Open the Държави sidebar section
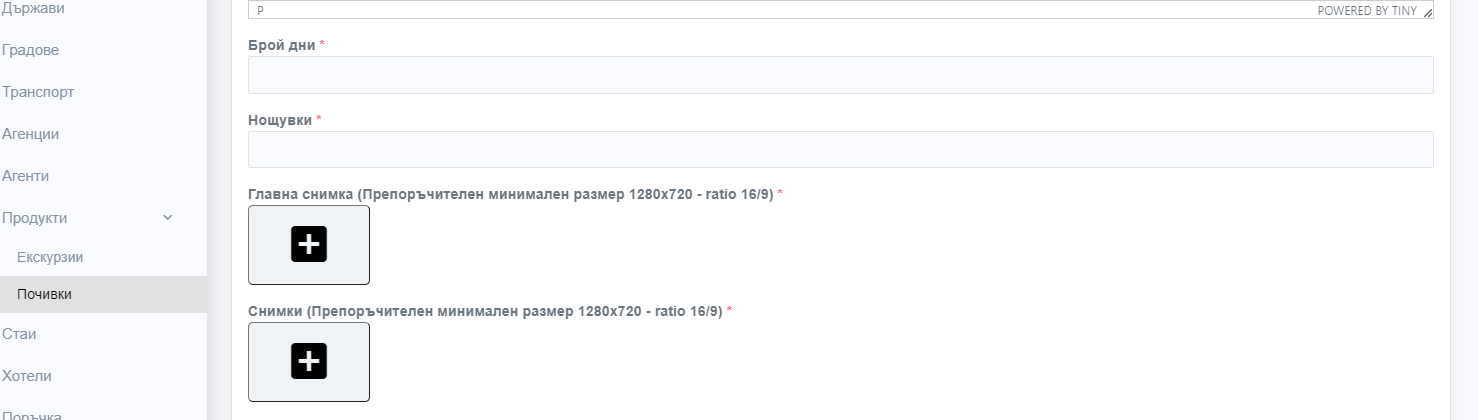This screenshot has width=1478, height=420. point(34,8)
